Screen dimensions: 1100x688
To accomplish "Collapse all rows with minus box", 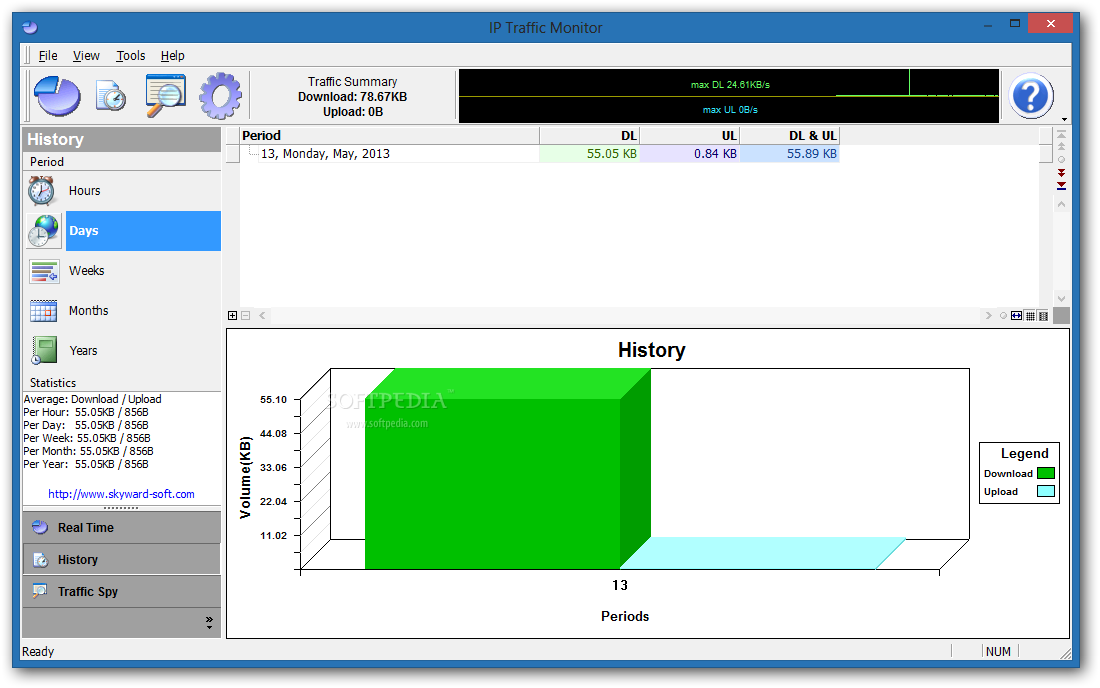I will [246, 316].
